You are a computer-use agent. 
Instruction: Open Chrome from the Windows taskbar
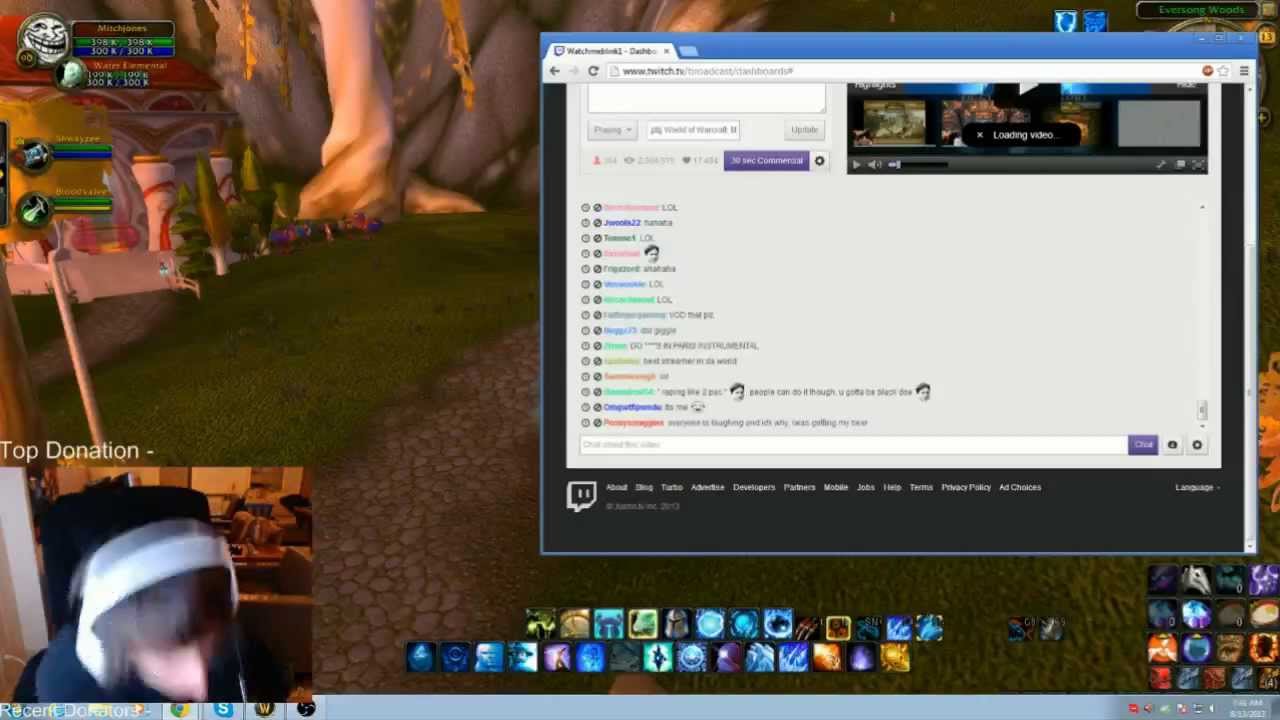pos(180,710)
